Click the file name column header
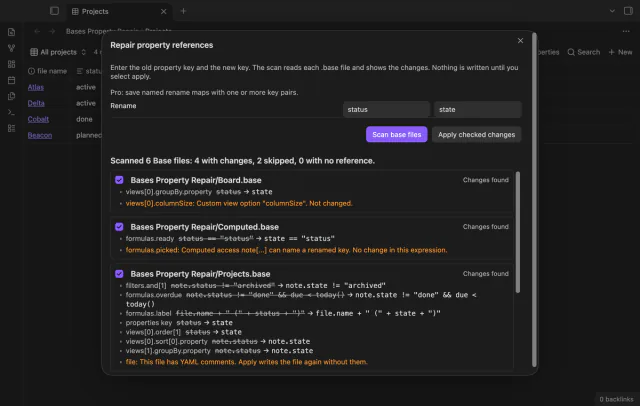Screen dimensions: 640x406 pos(47,71)
